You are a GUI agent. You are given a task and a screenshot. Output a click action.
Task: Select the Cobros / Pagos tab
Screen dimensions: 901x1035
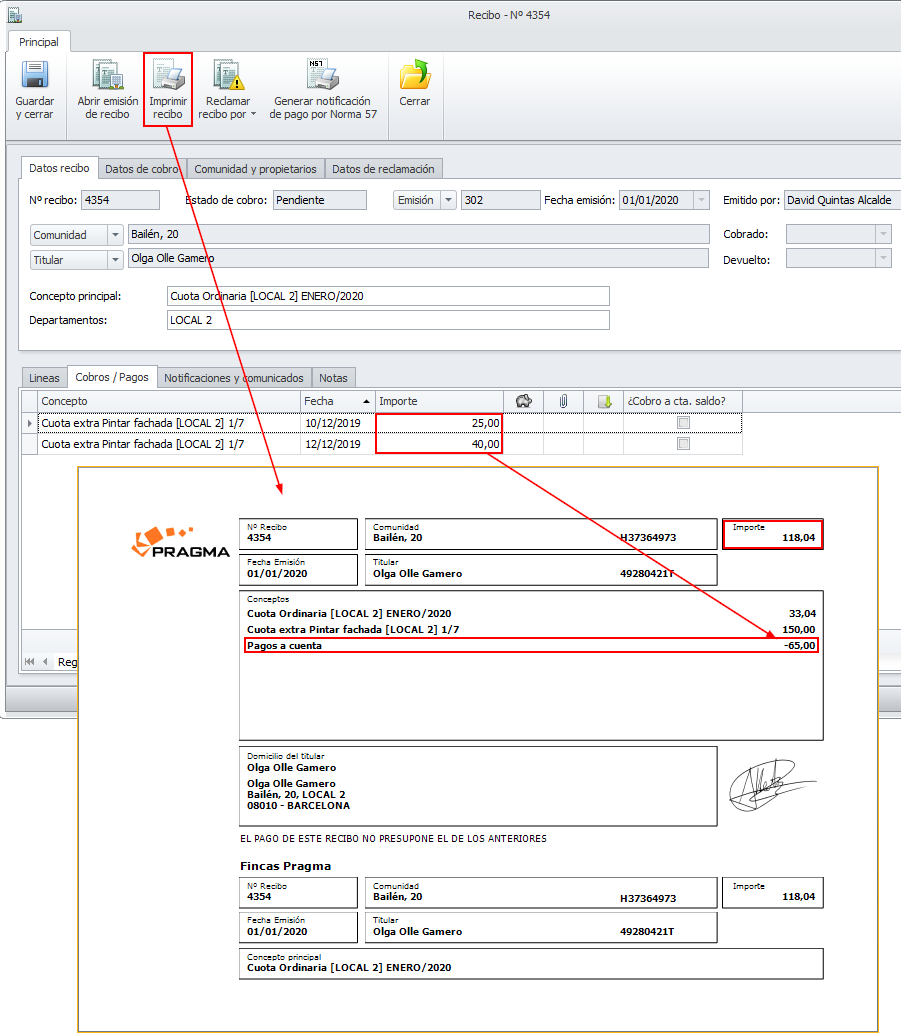click(112, 377)
